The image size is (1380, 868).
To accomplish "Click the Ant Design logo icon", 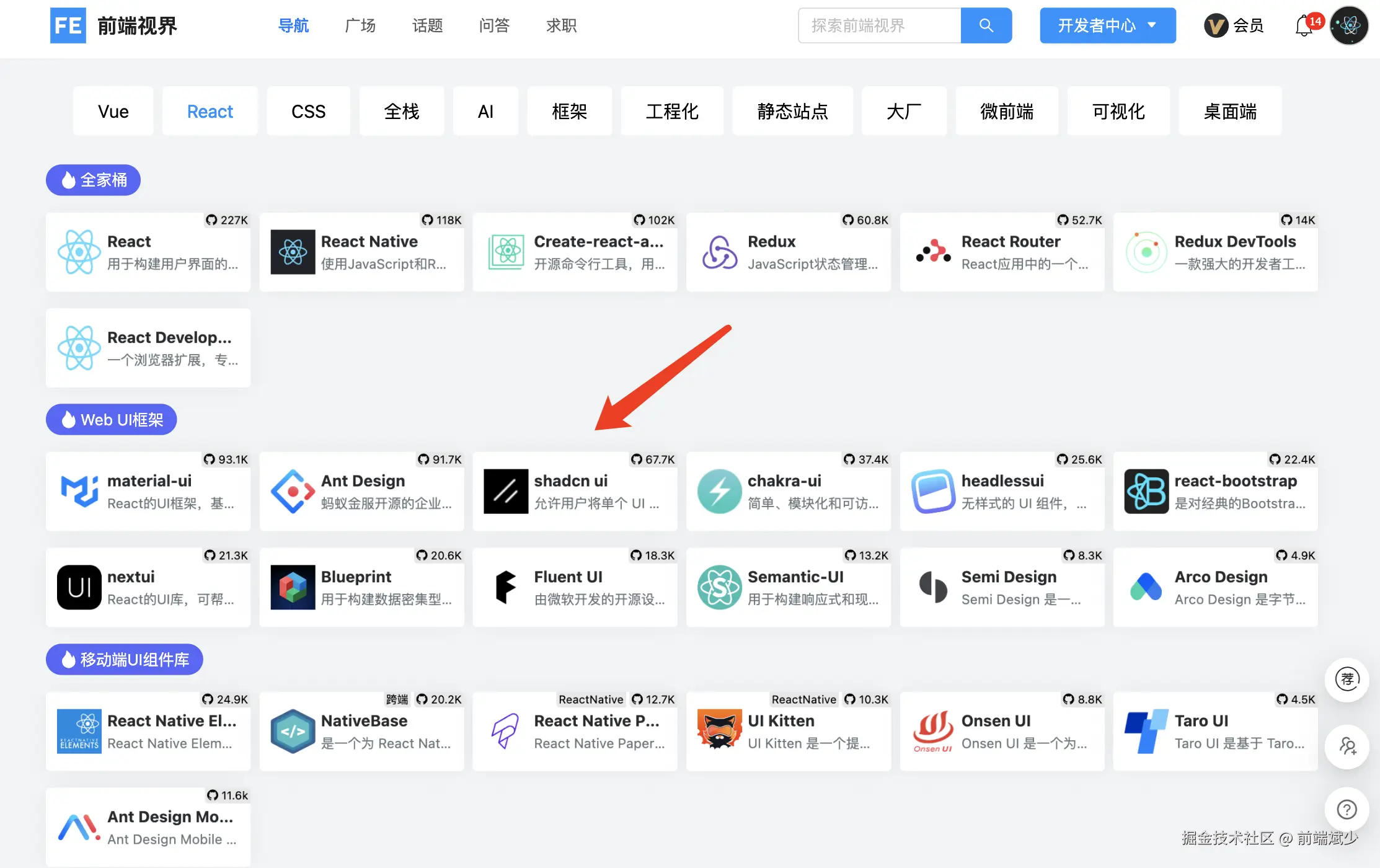I will click(x=293, y=491).
